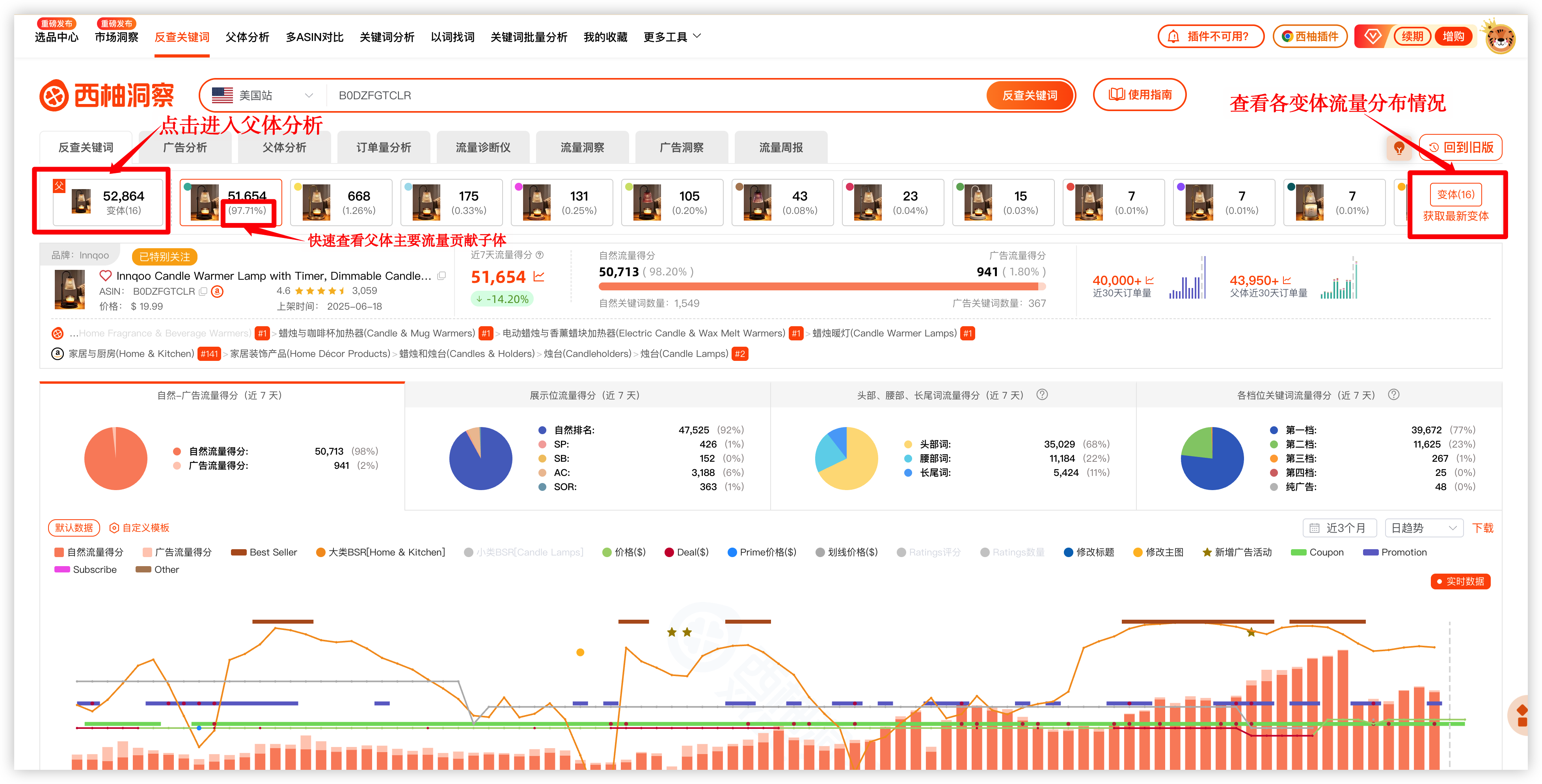This screenshot has height=784, width=1542.
Task: Click the 下载 download link
Action: 1483,528
